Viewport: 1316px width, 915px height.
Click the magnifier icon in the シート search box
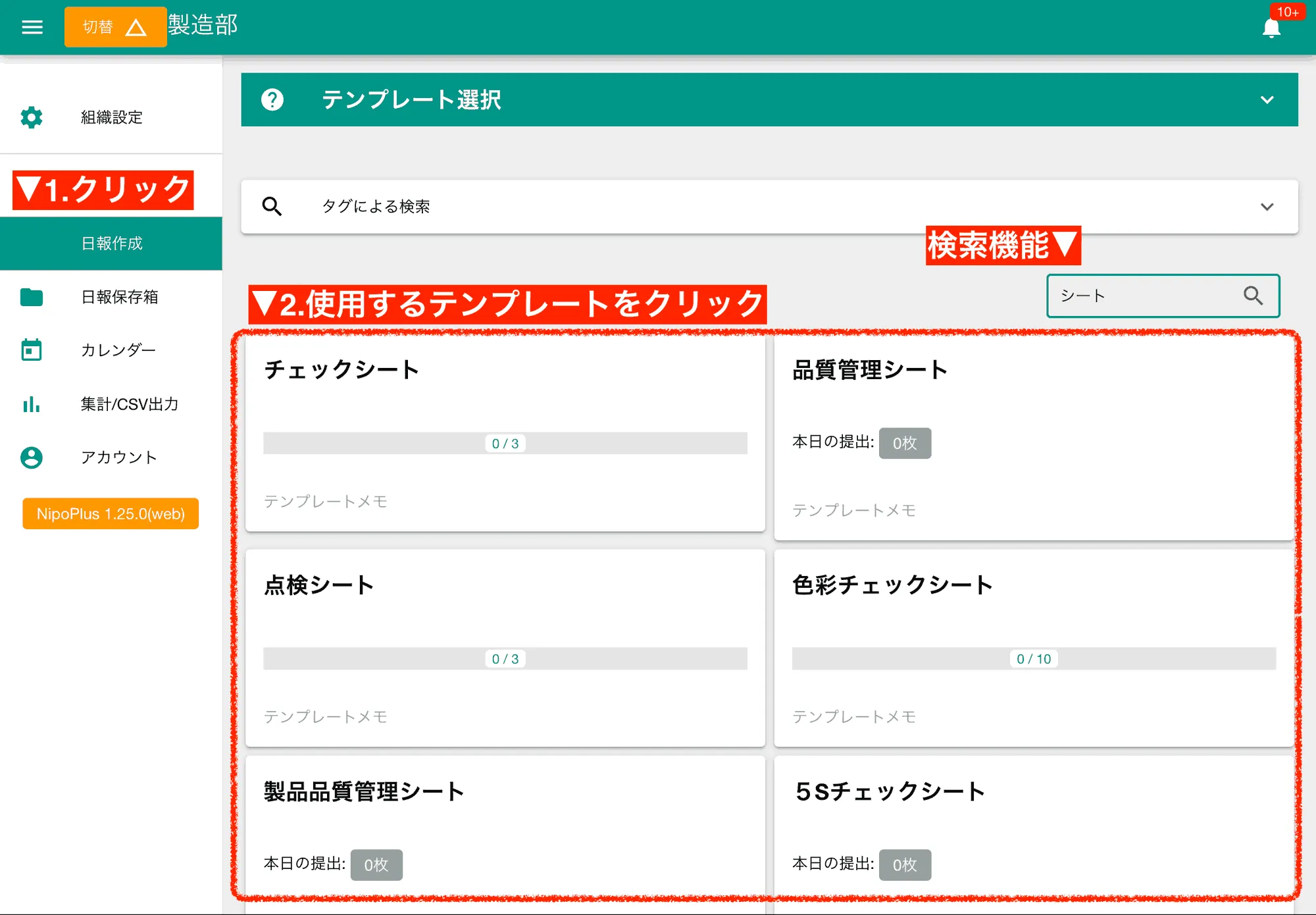coord(1253,296)
